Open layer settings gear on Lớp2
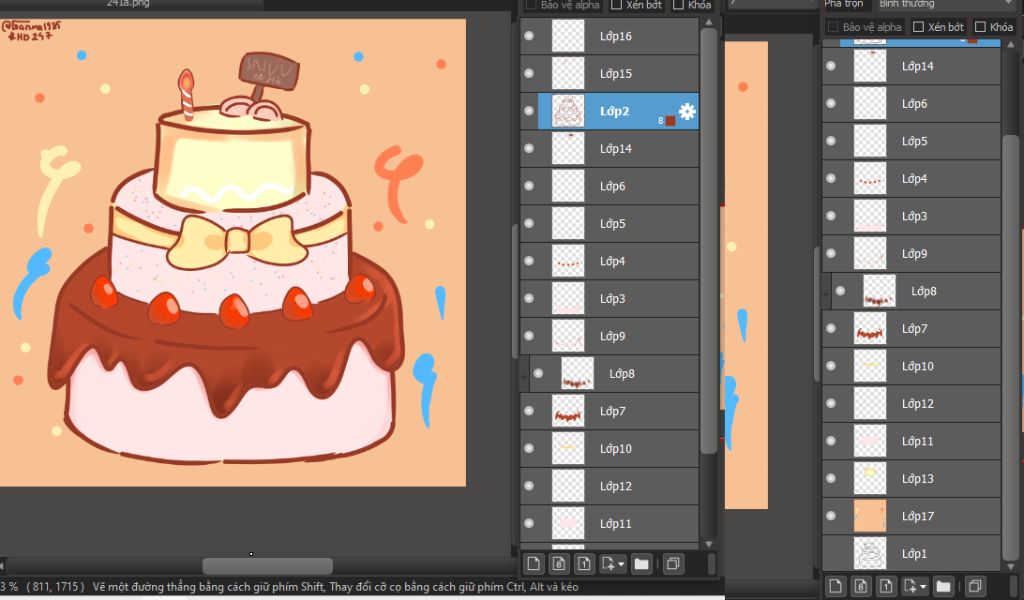The width and height of the screenshot is (1024, 600). [x=687, y=111]
